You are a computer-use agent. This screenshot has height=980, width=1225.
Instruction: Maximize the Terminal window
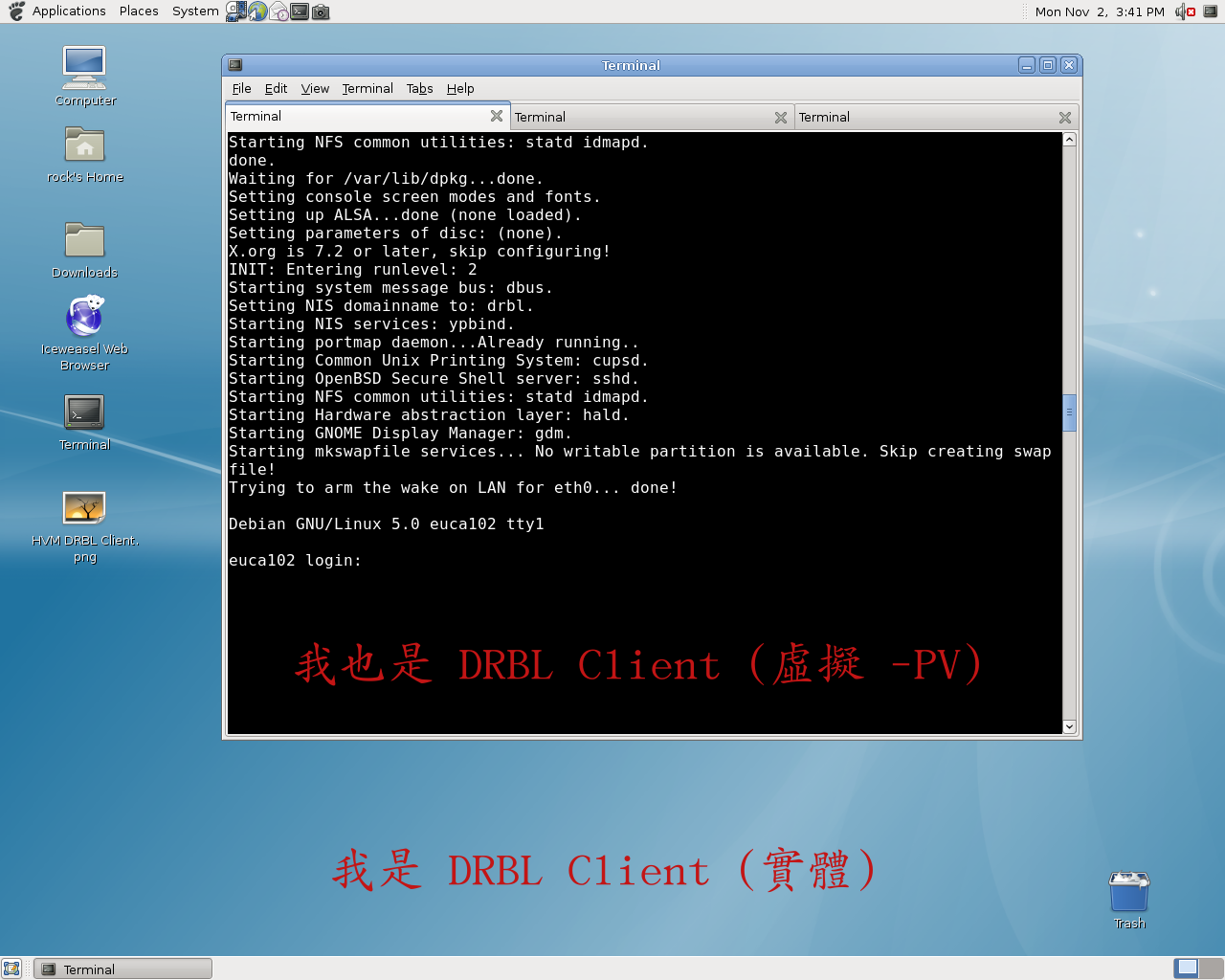point(1048,65)
